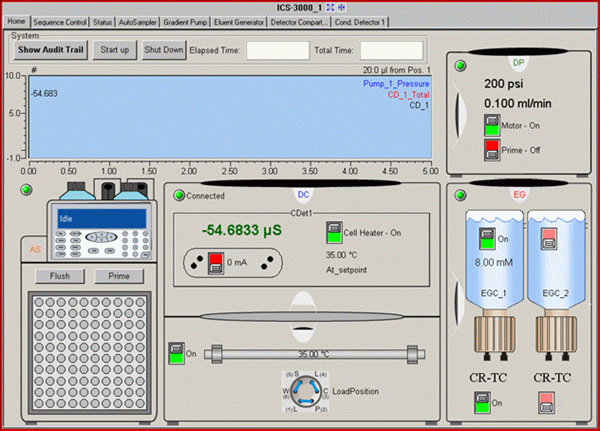Click the column tube showing 35.00 °C
This screenshot has width=600, height=431.
click(314, 354)
